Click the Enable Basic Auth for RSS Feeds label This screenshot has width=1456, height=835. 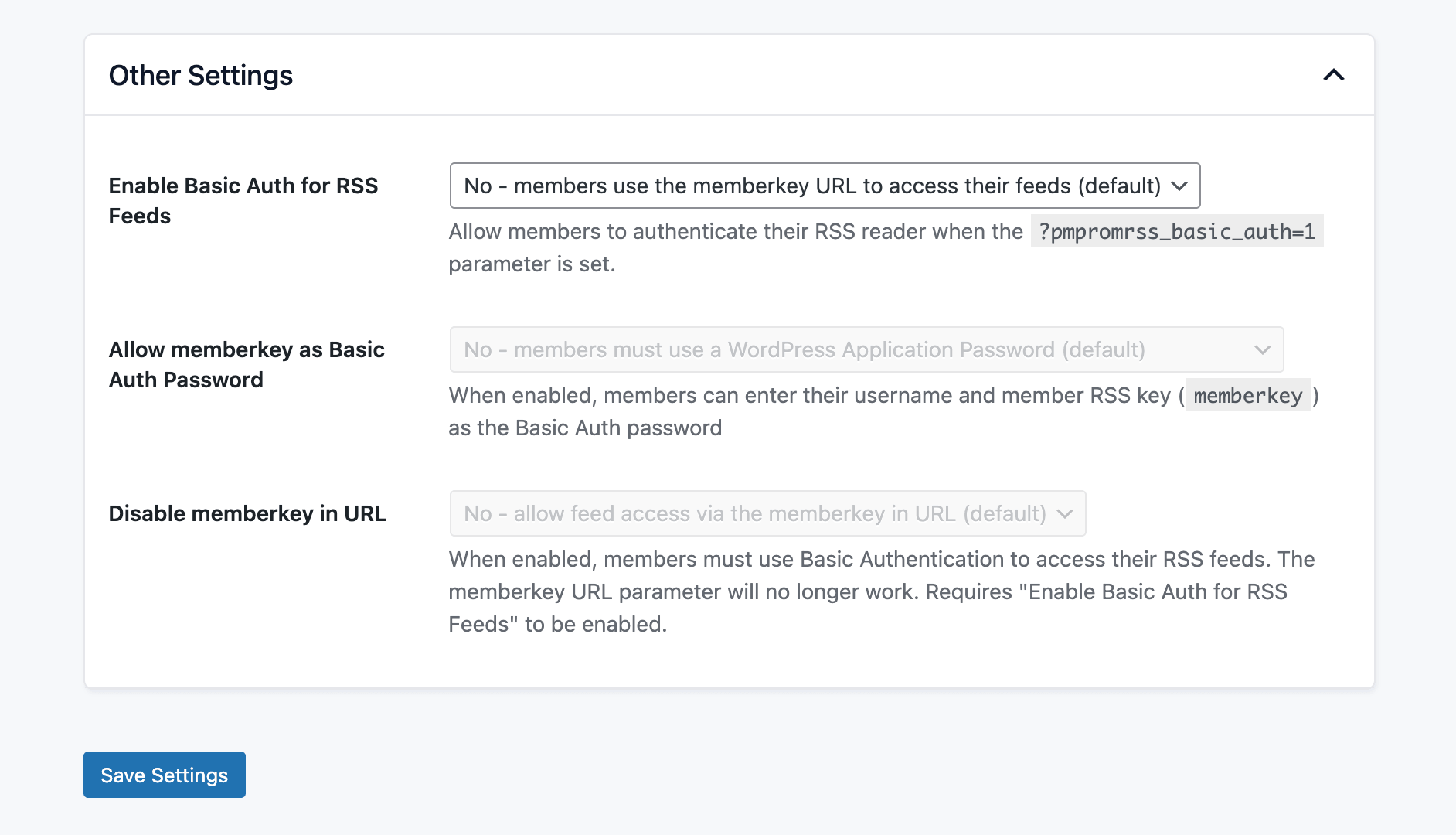[243, 200]
